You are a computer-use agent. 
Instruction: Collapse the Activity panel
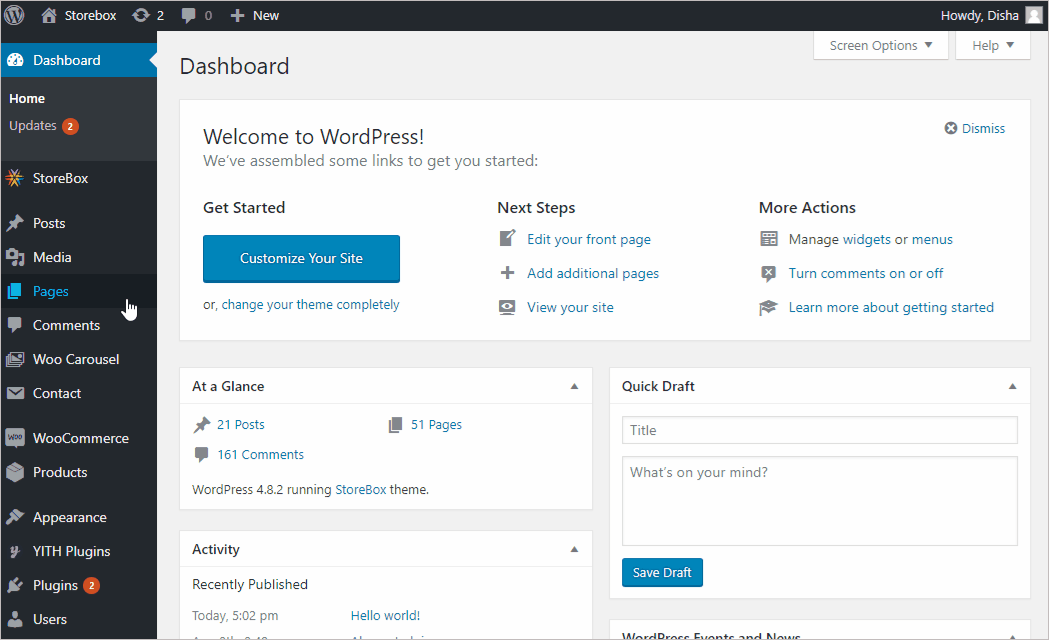pyautogui.click(x=574, y=549)
